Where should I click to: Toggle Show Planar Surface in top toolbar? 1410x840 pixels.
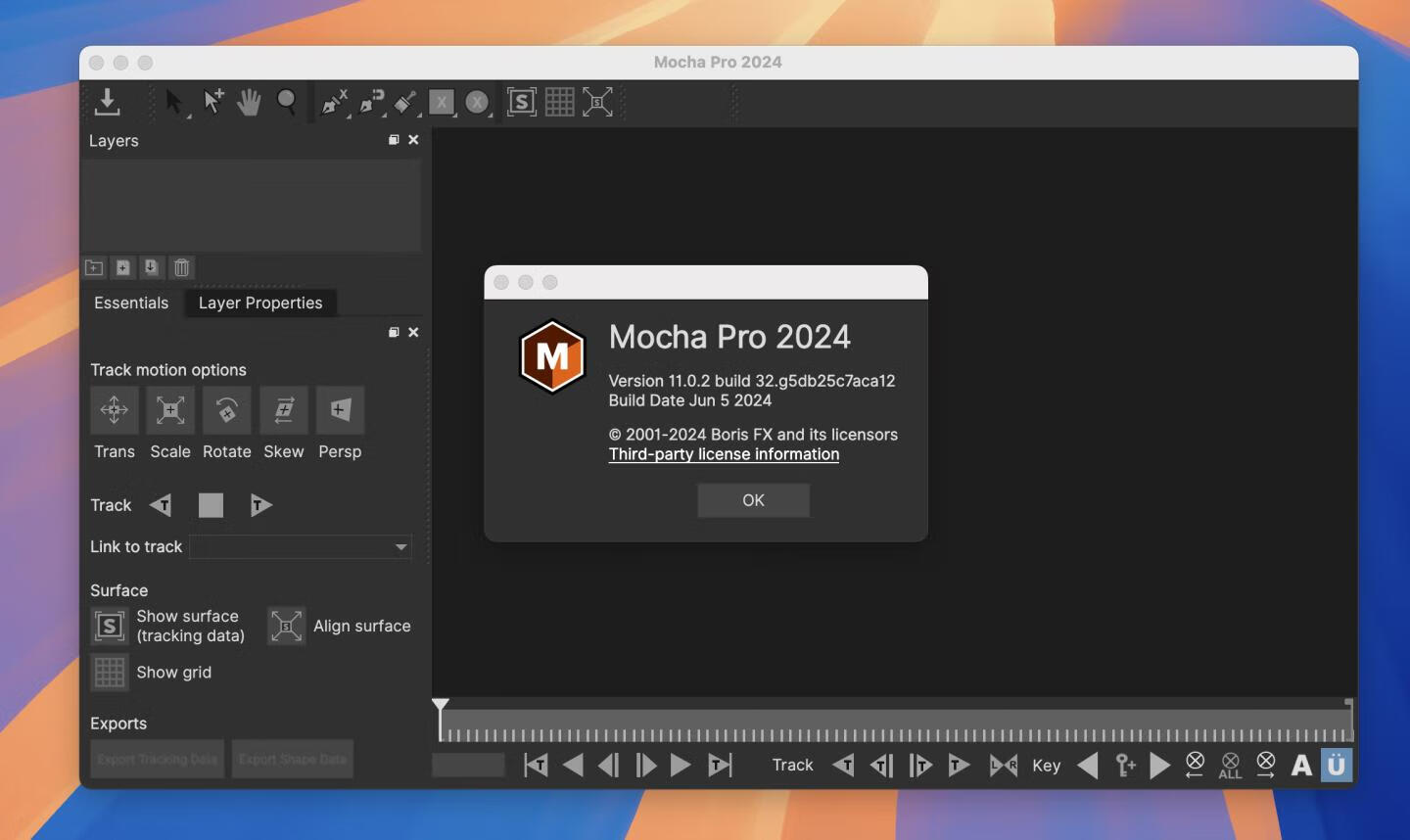tap(522, 102)
